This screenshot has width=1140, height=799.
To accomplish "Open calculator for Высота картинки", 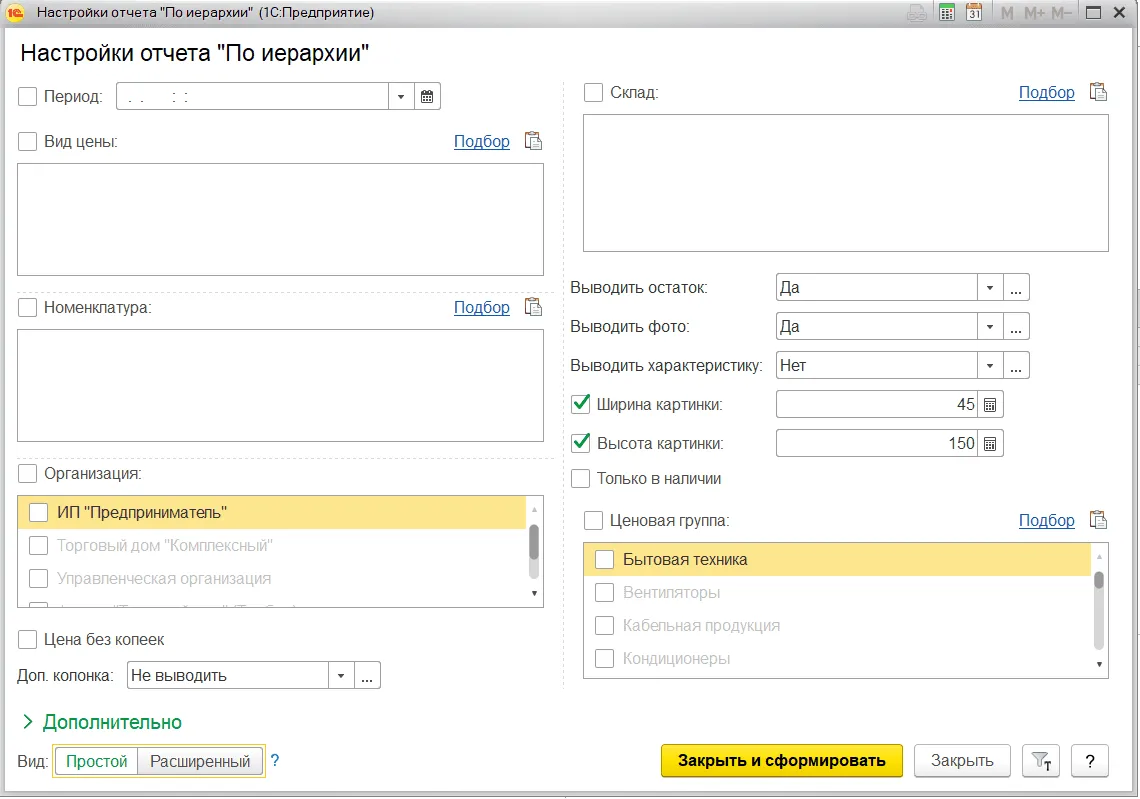I will tap(990, 443).
